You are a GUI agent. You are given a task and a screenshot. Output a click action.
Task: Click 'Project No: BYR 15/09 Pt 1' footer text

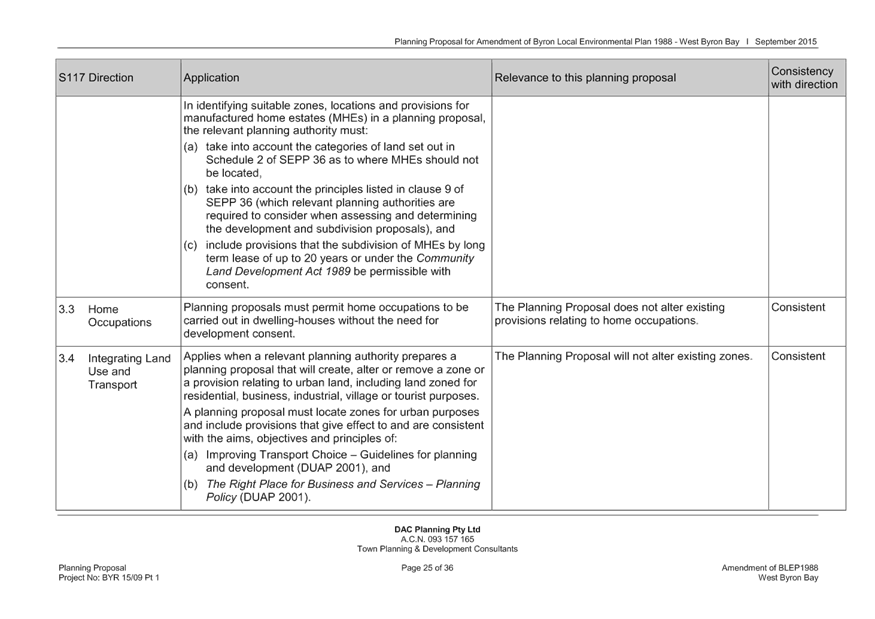coord(109,578)
